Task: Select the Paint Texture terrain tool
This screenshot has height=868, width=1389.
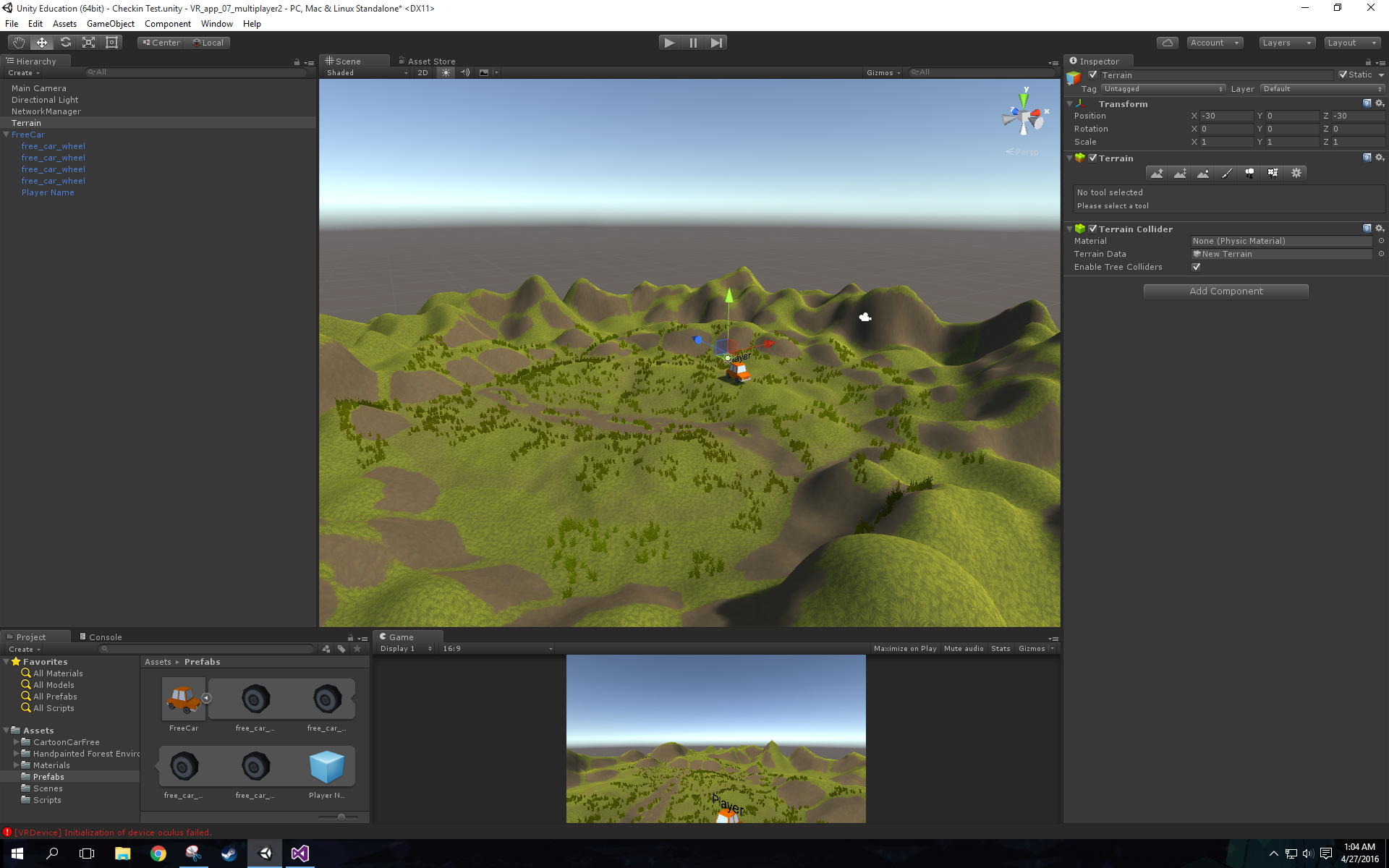Action: point(1226,173)
